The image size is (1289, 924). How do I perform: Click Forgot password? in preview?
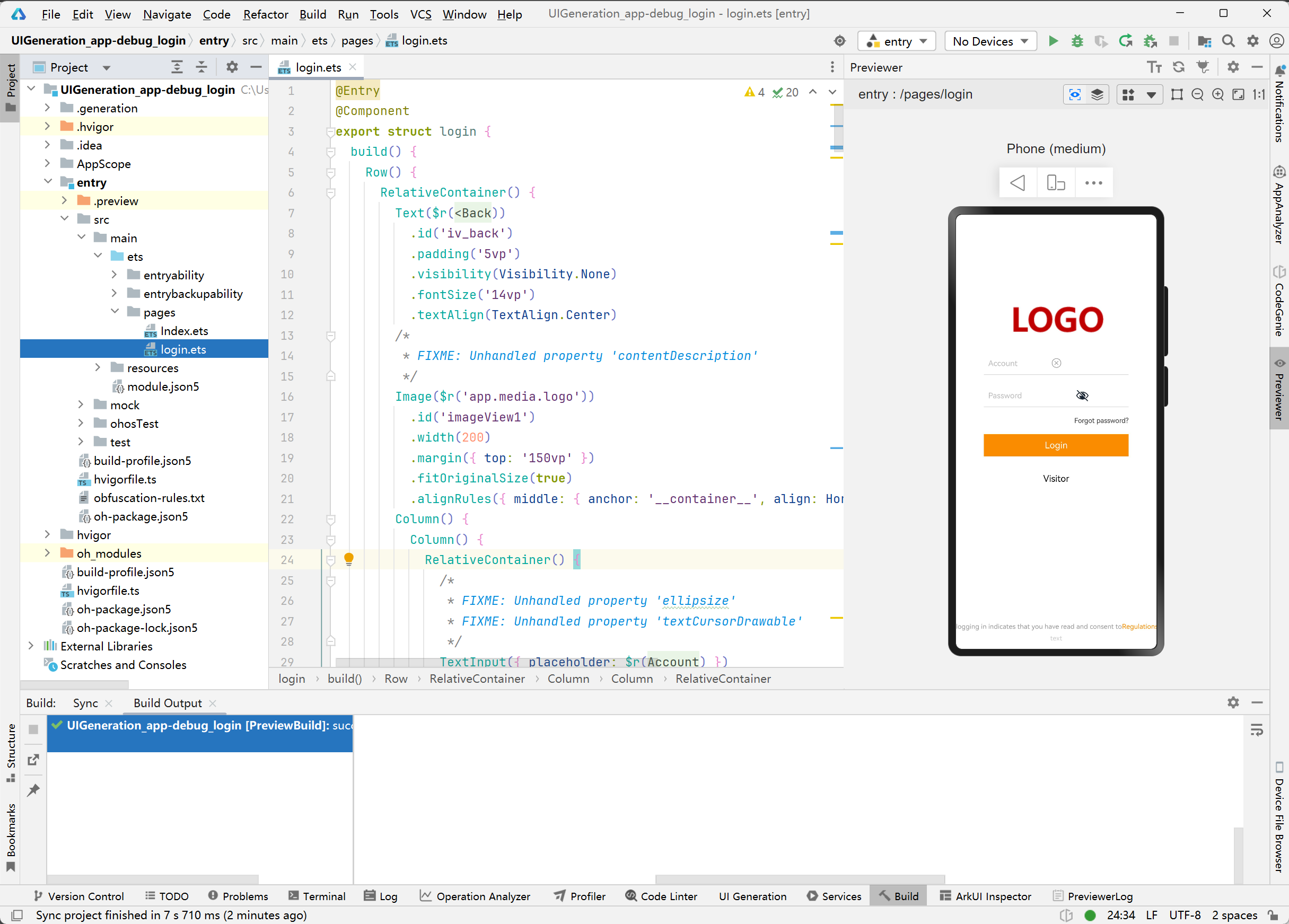coord(1101,420)
